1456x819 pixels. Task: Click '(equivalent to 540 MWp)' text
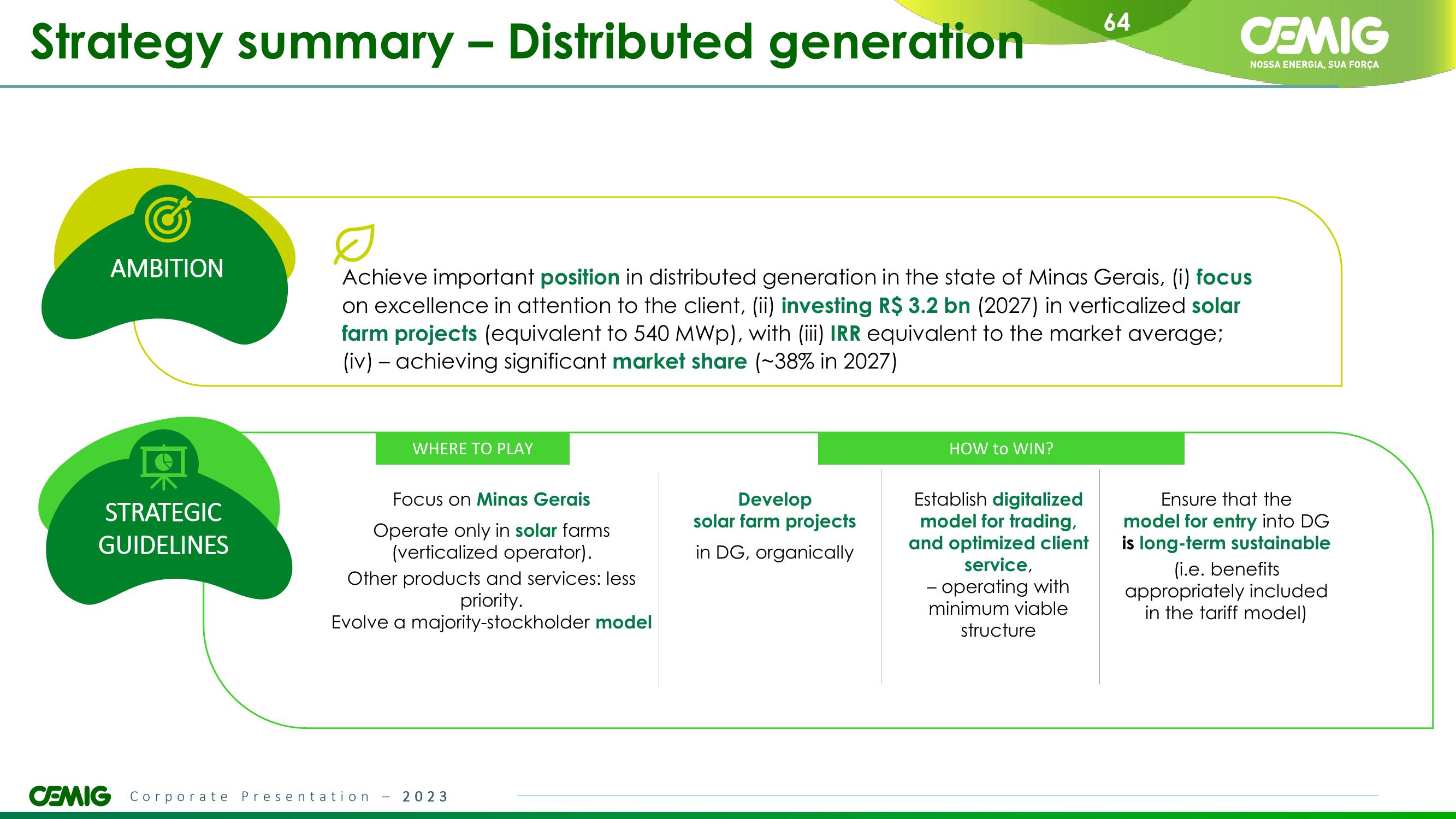coord(613,334)
